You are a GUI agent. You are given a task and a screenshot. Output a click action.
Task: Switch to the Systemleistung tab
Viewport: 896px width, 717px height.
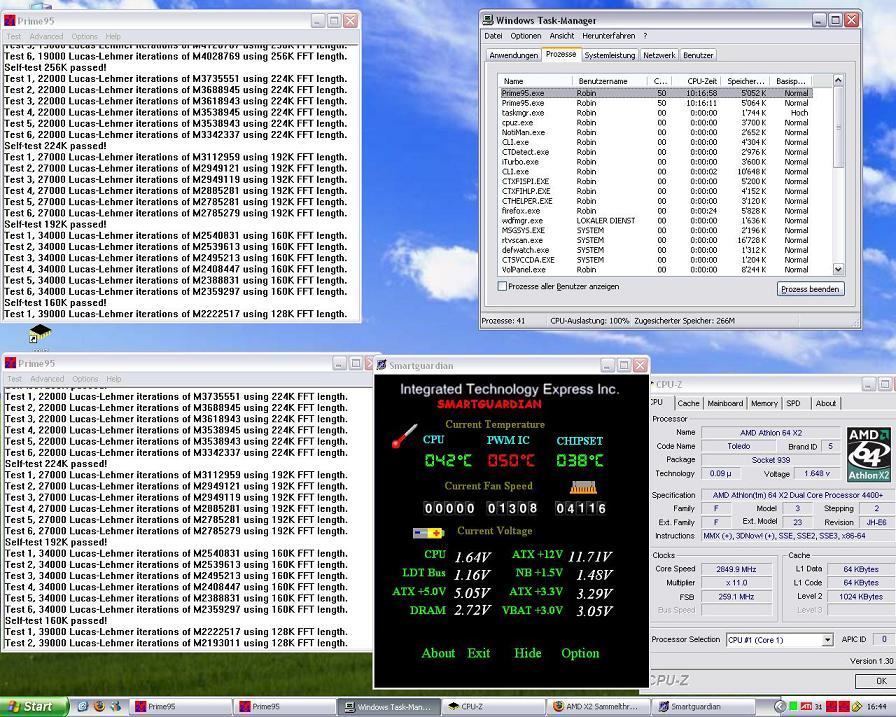[610, 55]
